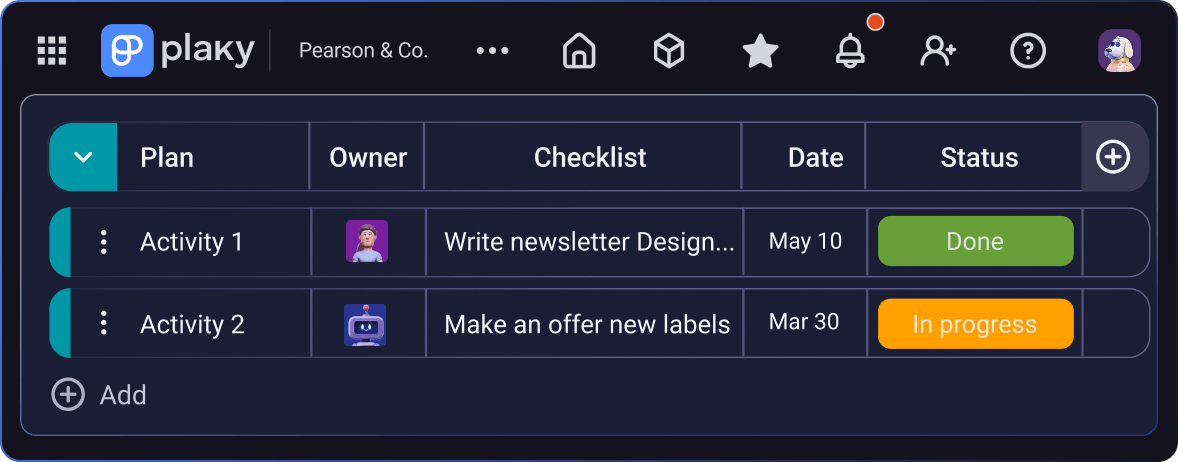1178x462 pixels.
Task: Add a new column with plus button
Action: coord(1113,157)
